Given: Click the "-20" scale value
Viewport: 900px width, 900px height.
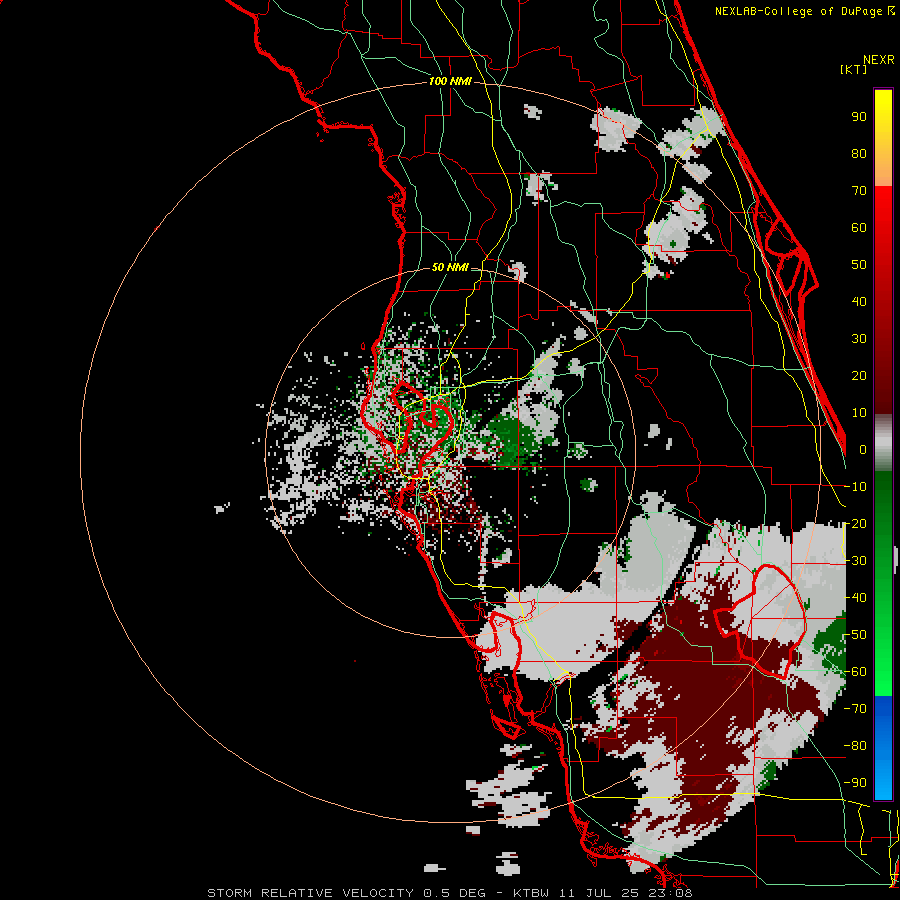Looking at the screenshot, I should [x=855, y=524].
